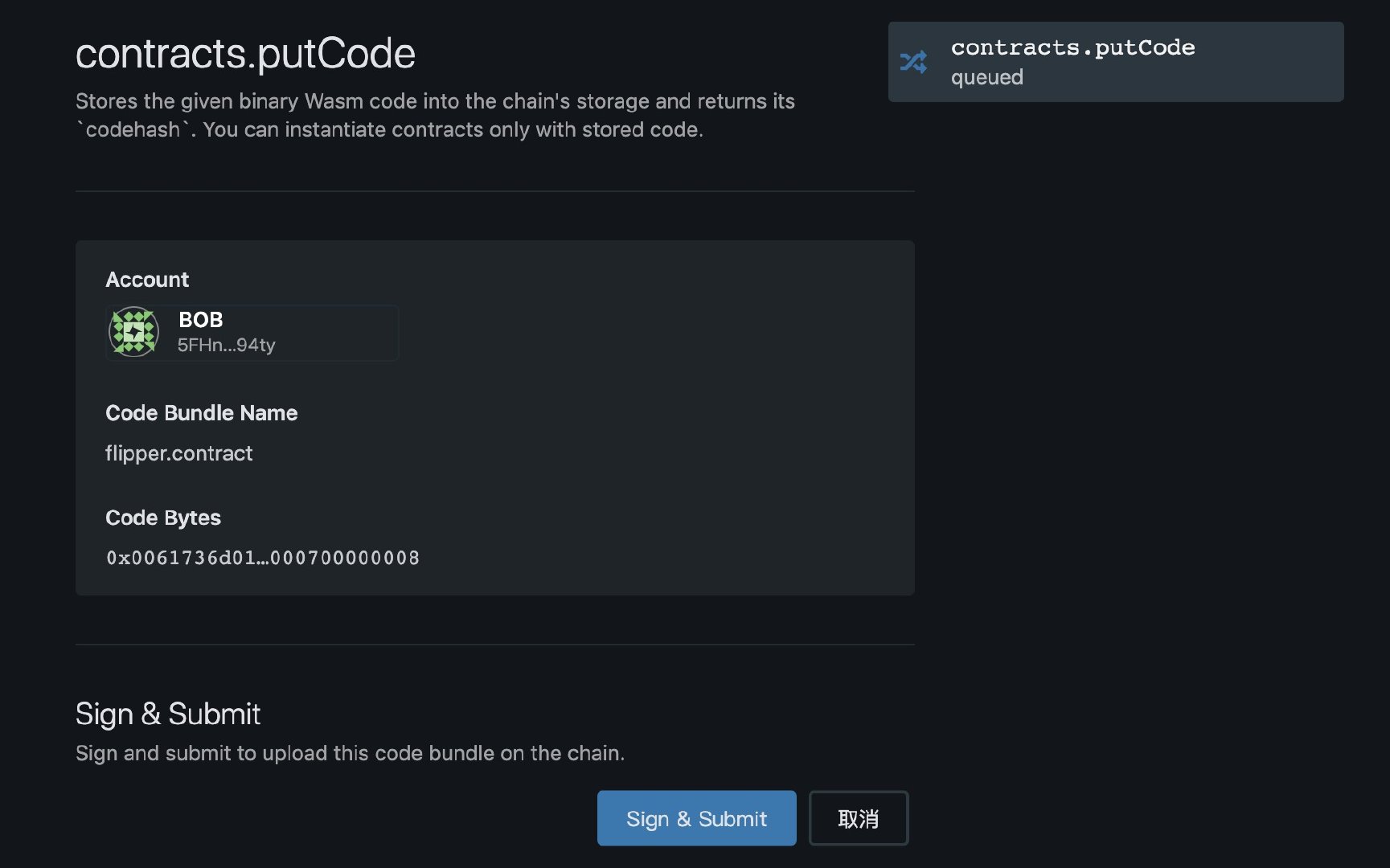Click the 0x0061736d01 code bytes value
1390x868 pixels.
click(x=262, y=558)
